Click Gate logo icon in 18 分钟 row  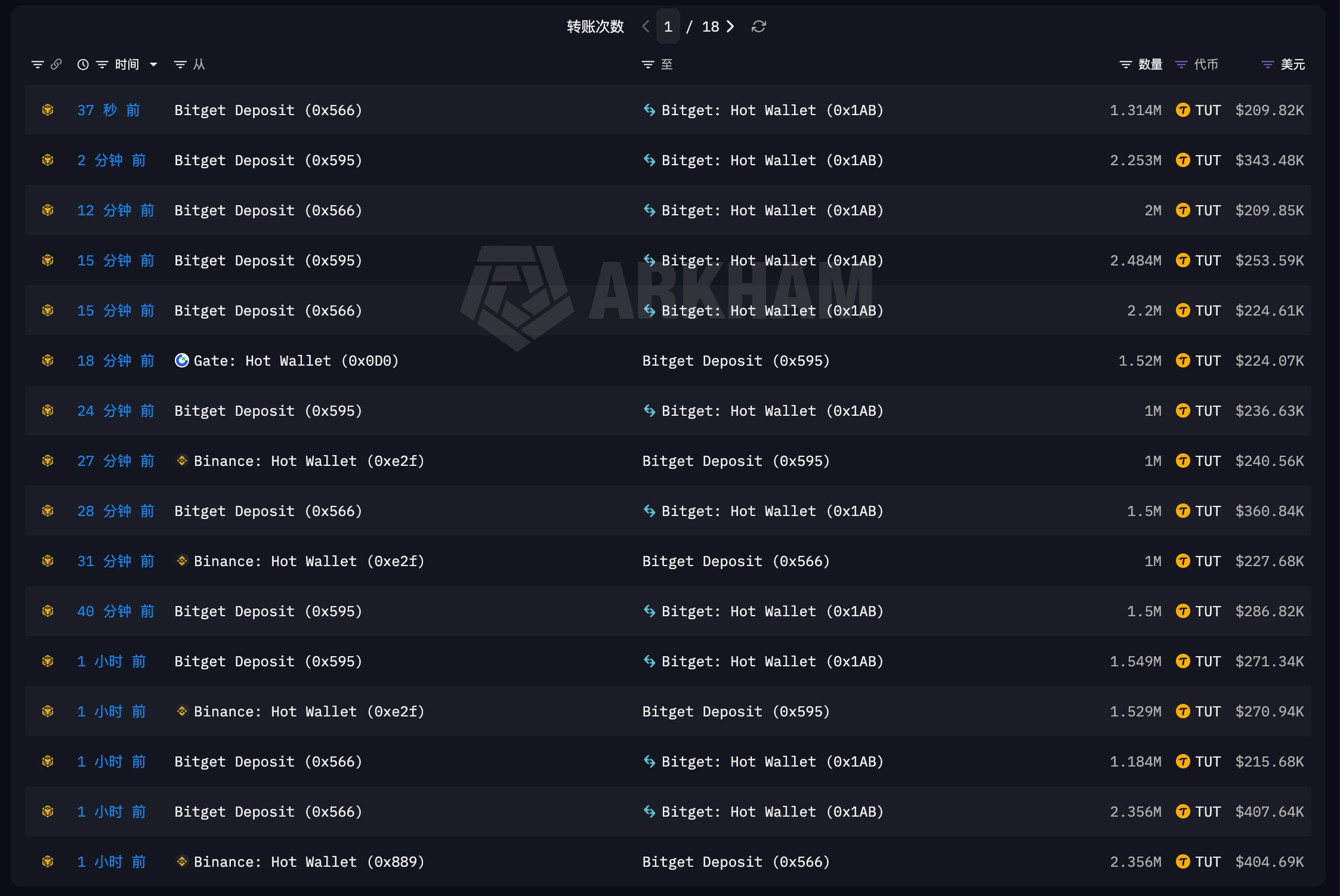182,361
